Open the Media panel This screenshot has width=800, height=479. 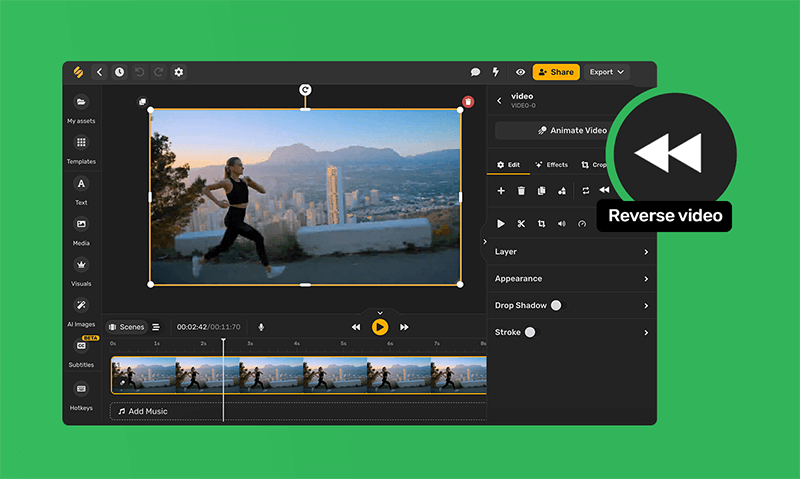(x=81, y=231)
